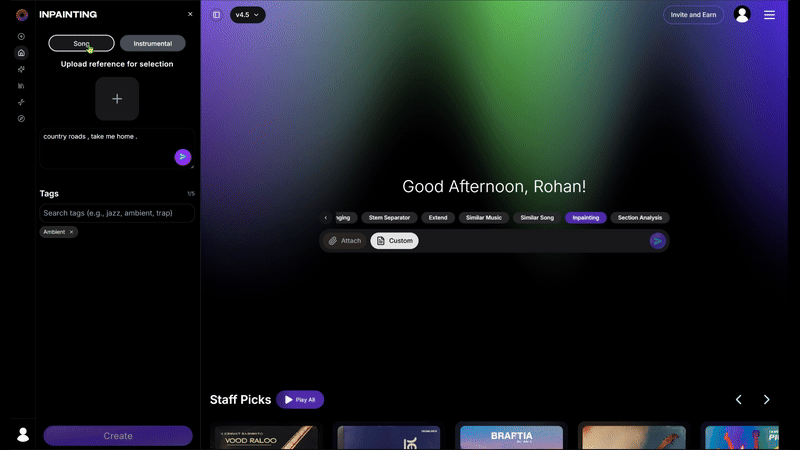Close the Inpainting panel
Screen dimensions: 800x450
(x=190, y=14)
